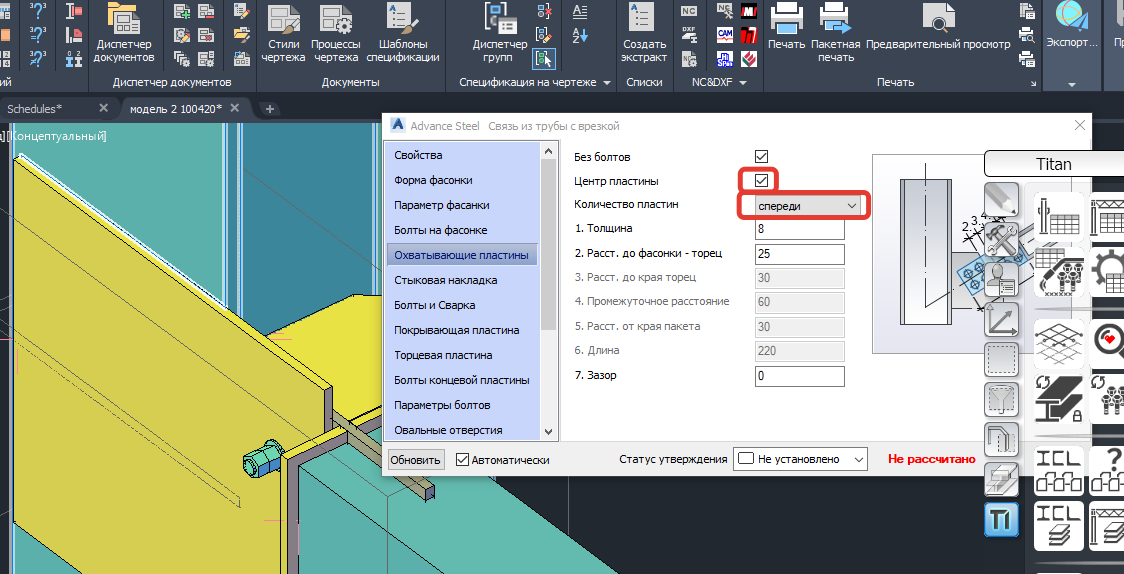
Task: Select Торцевая пластина in the list
Action: point(442,355)
